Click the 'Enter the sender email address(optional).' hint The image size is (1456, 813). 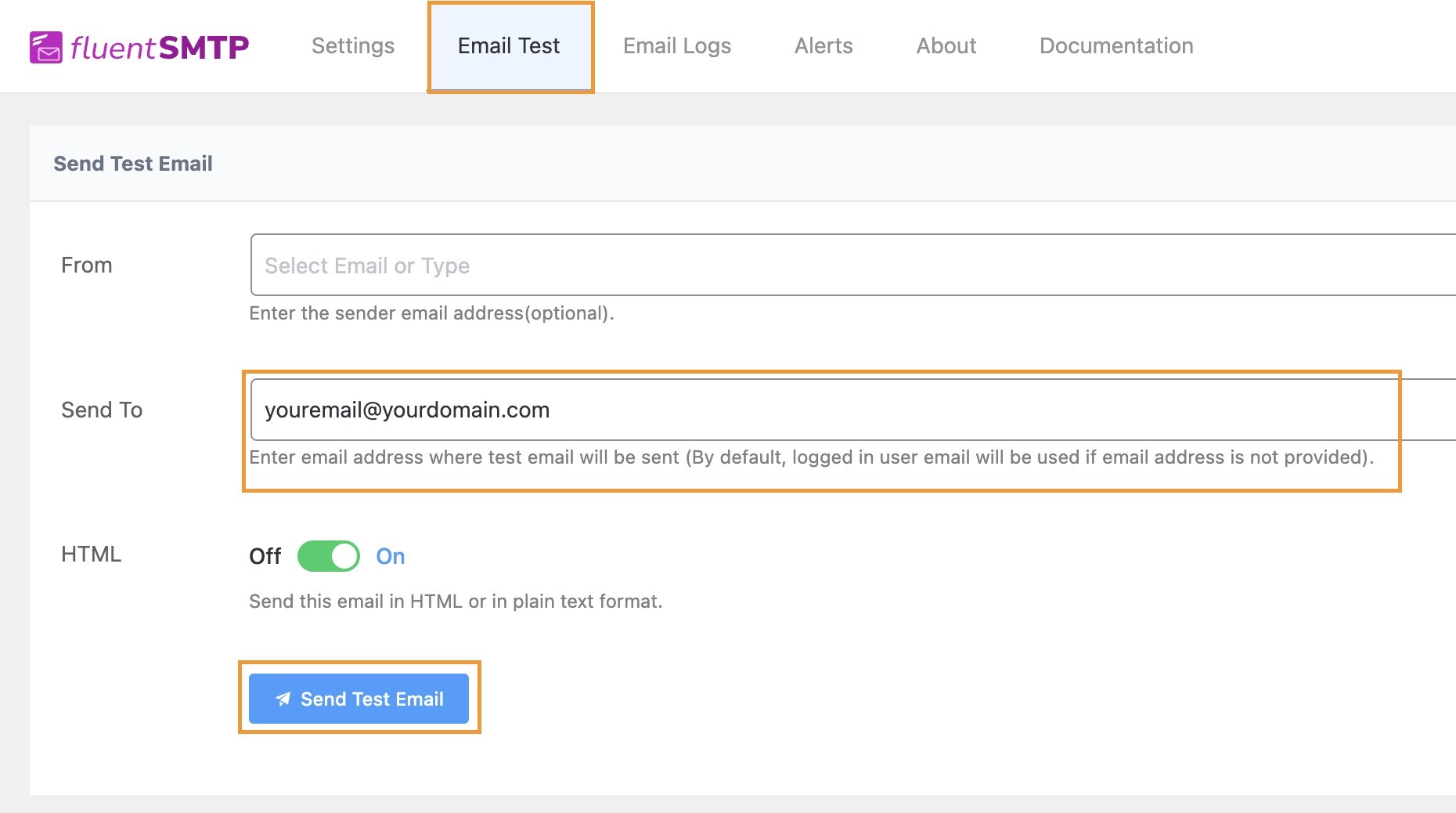(x=431, y=313)
